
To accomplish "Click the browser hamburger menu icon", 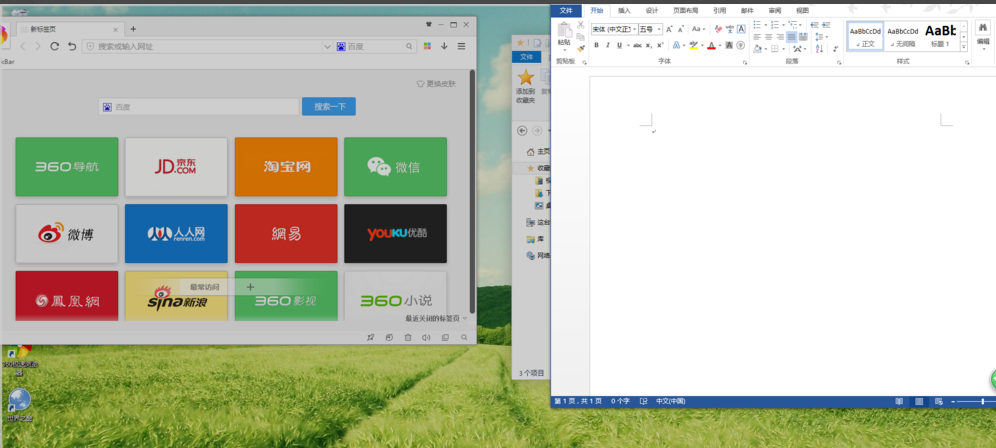I will point(461,46).
